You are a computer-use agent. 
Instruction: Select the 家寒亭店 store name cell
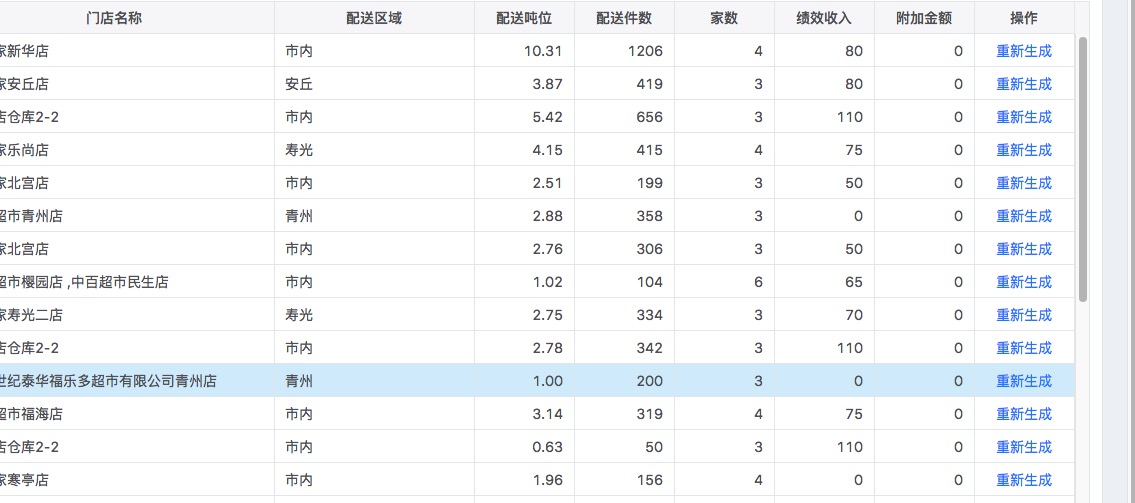[x=137, y=481]
